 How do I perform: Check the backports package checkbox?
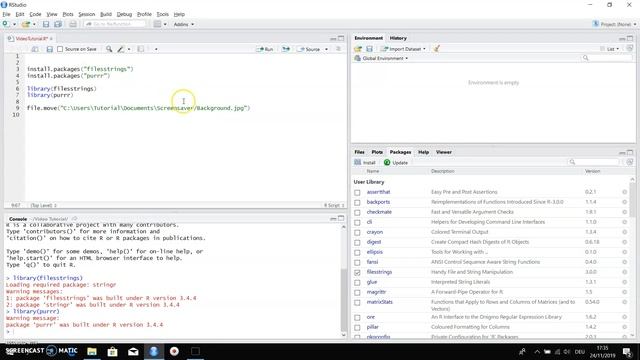coord(357,202)
